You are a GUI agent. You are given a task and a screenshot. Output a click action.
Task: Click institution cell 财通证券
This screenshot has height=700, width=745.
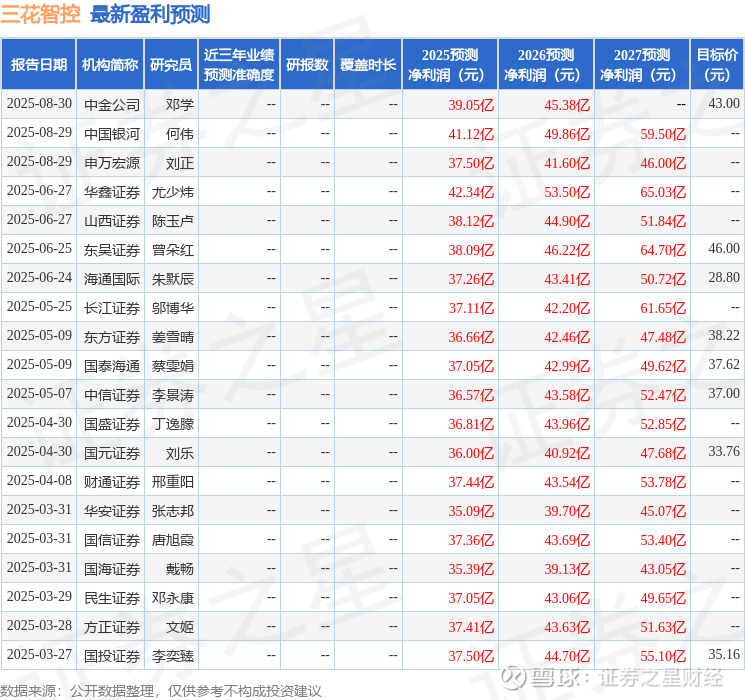point(112,481)
